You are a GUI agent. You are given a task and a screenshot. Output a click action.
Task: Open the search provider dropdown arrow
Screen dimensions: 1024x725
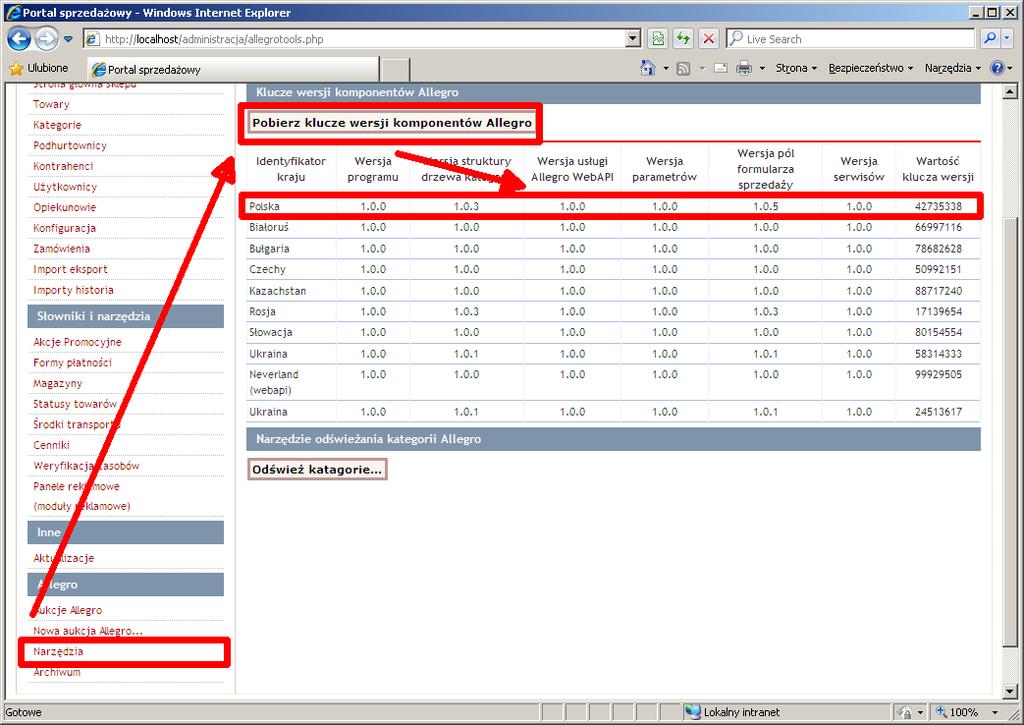[x=1006, y=39]
